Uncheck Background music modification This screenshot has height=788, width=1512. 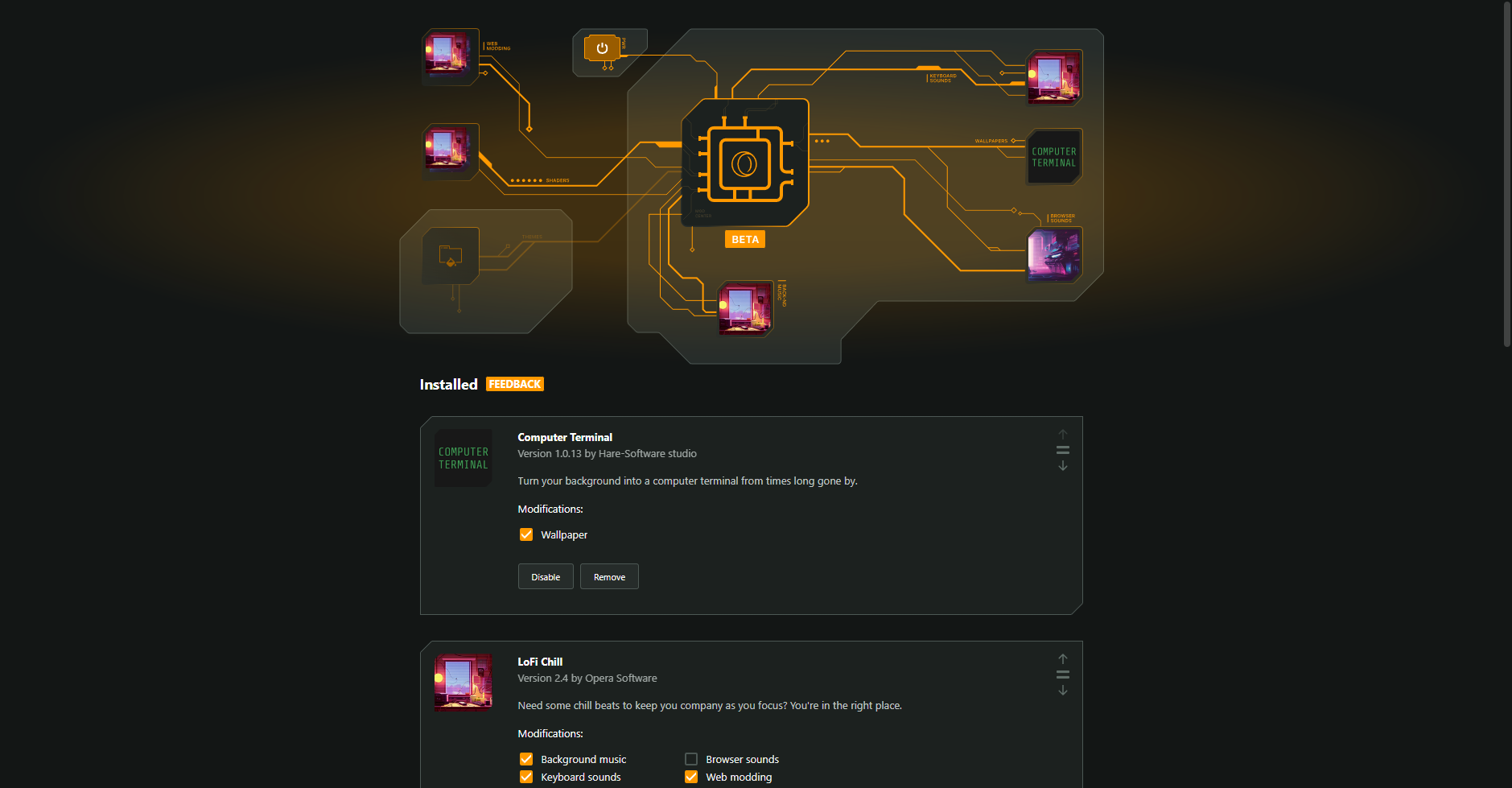tap(526, 759)
